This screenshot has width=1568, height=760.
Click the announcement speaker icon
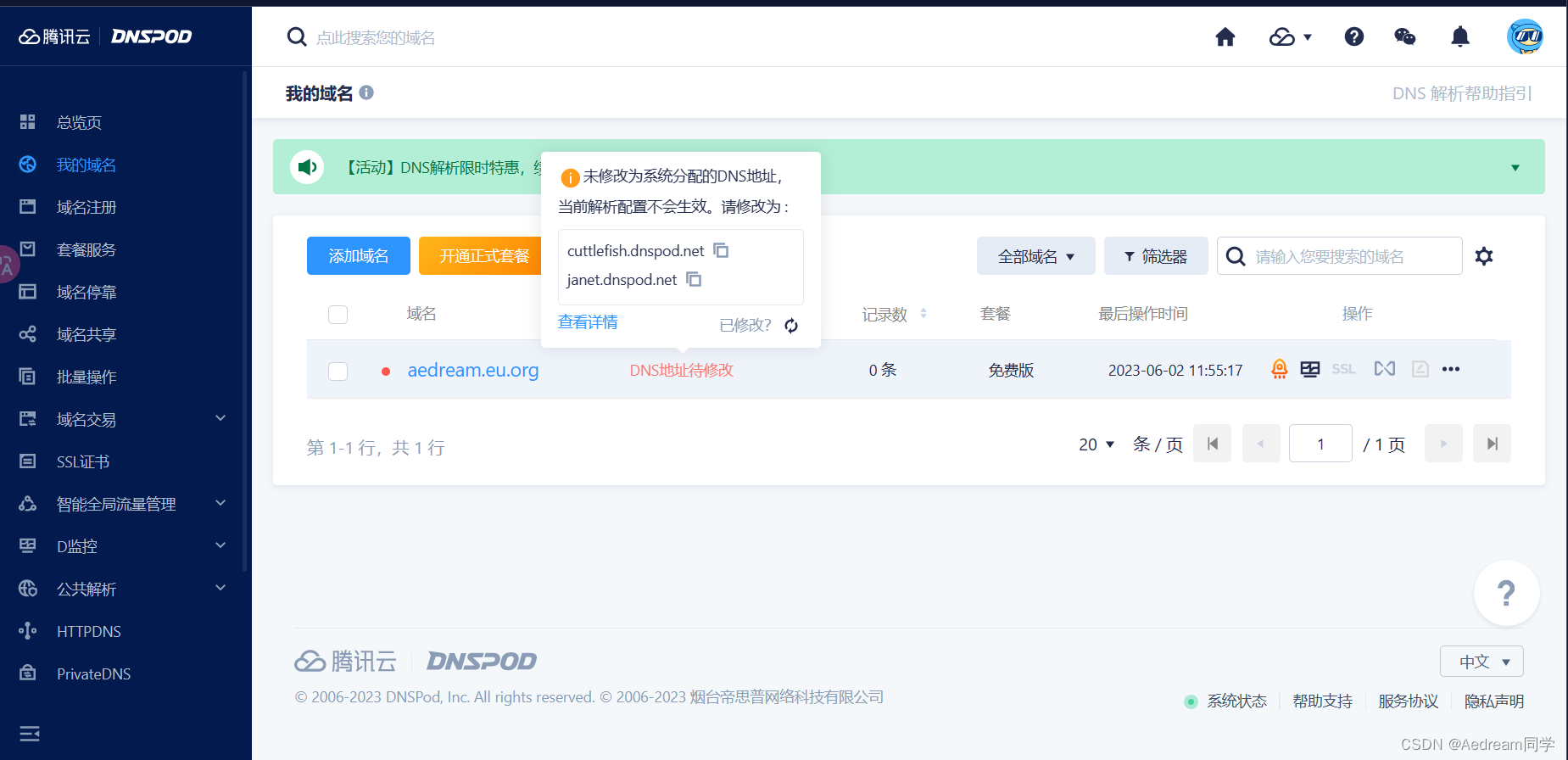(x=307, y=167)
